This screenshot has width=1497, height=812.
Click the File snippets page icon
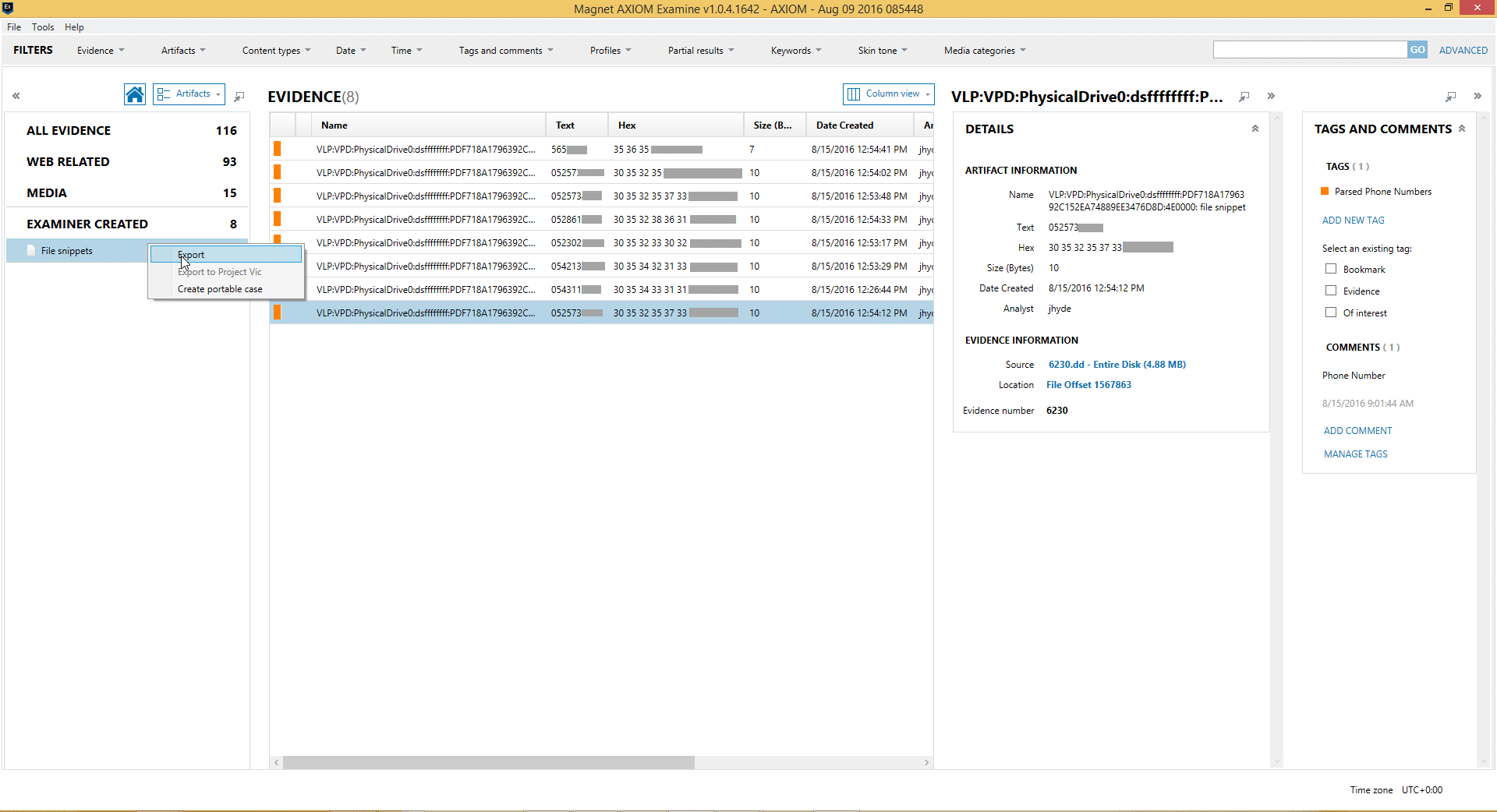[31, 250]
